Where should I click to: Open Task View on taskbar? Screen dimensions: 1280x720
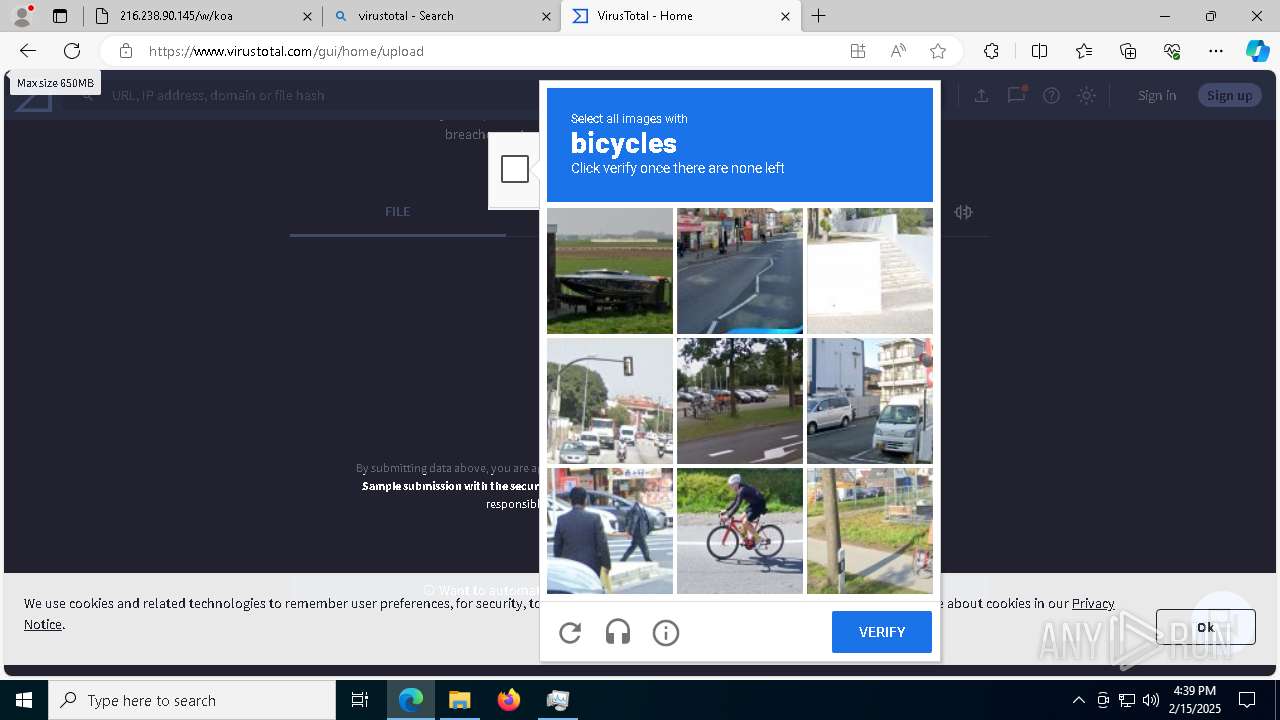point(360,700)
